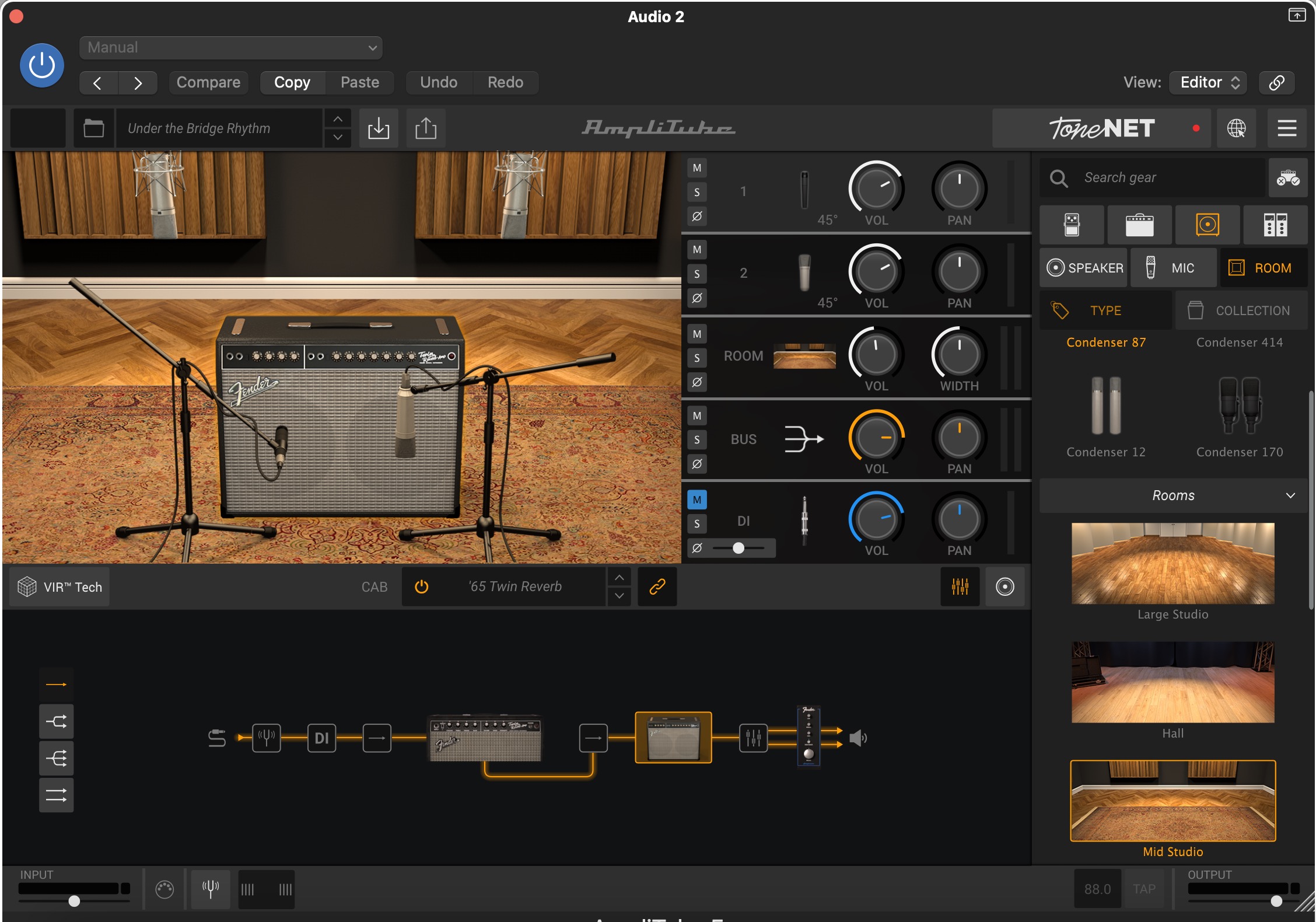
Task: Open the cab mixer sliders view
Action: (x=960, y=586)
